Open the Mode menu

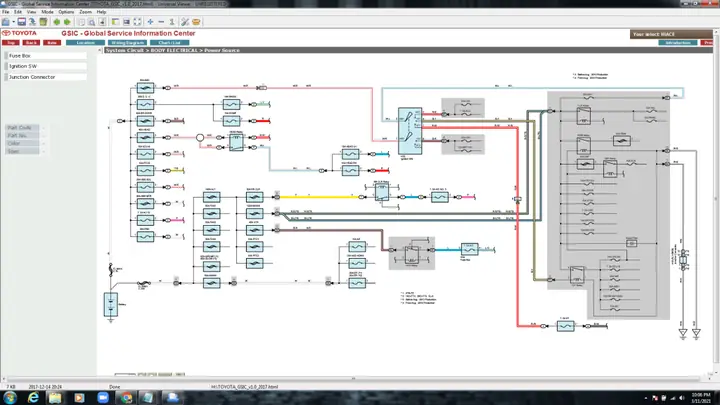[x=47, y=12]
